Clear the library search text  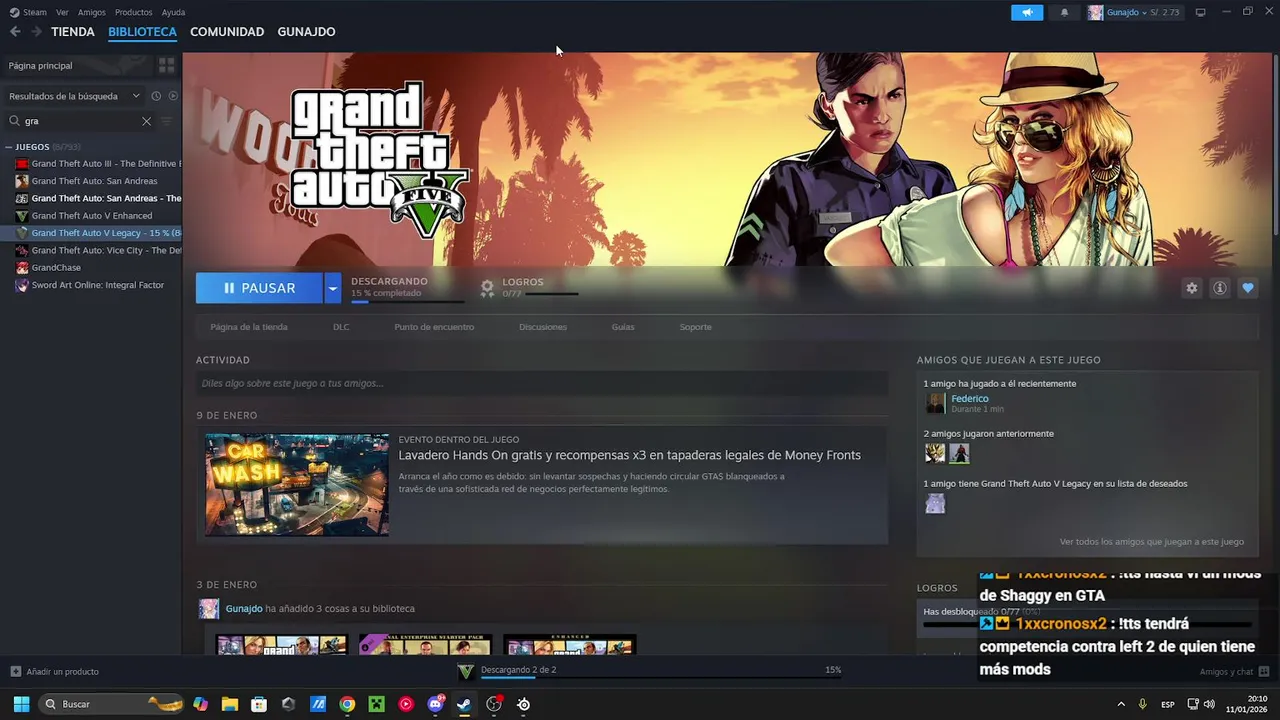coord(146,121)
